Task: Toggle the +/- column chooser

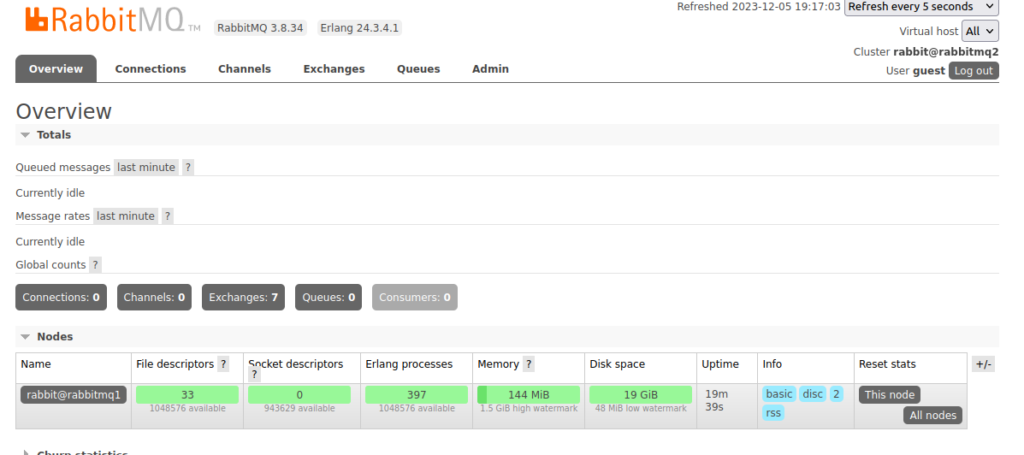Action: 982,364
